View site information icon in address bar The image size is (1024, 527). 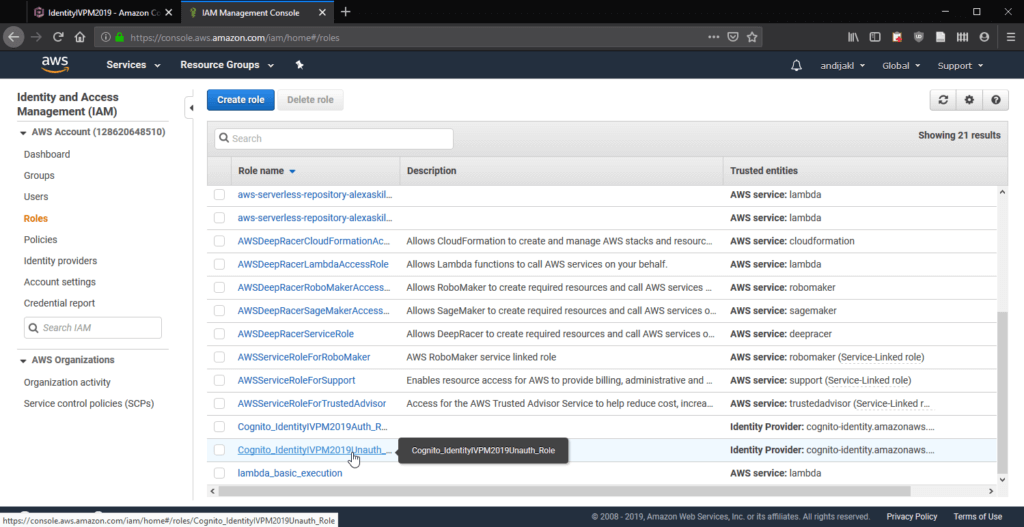coord(105,38)
